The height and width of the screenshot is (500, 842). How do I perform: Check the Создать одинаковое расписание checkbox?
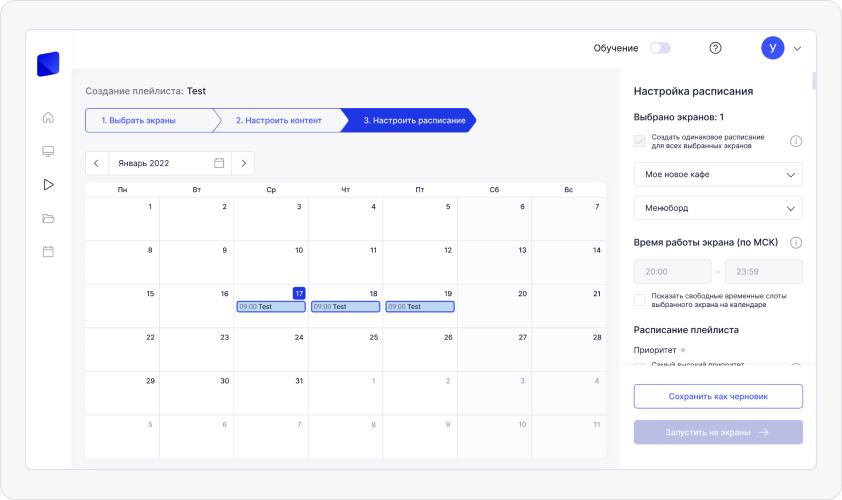(640, 141)
